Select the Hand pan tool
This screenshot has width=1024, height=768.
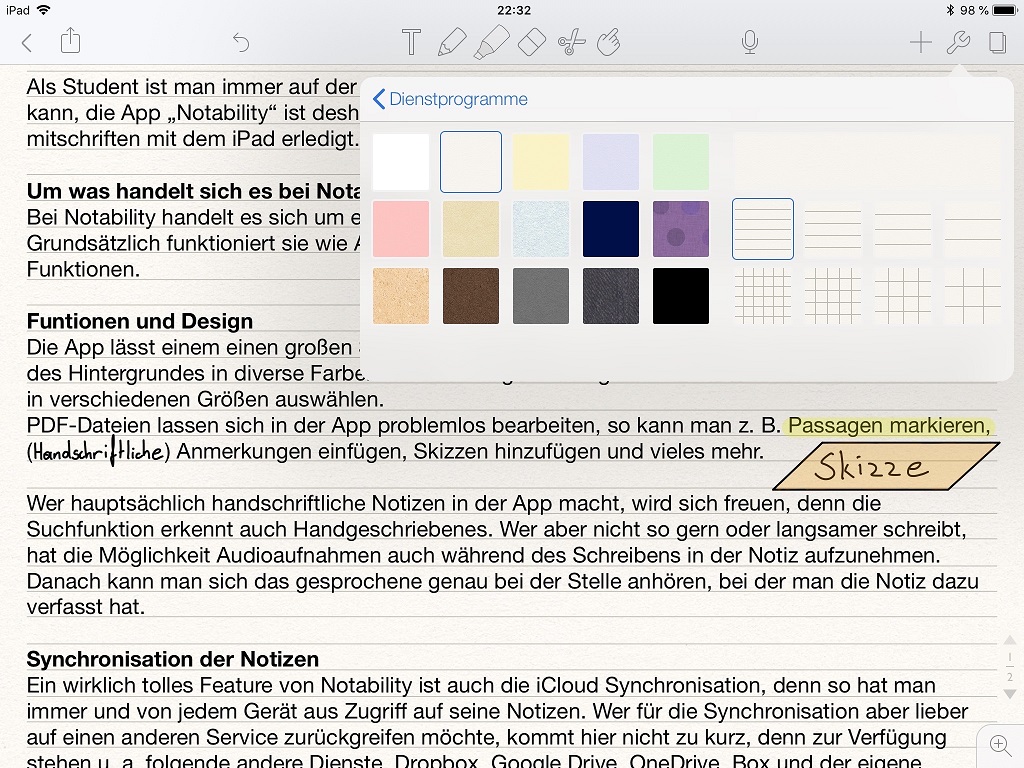[x=609, y=42]
